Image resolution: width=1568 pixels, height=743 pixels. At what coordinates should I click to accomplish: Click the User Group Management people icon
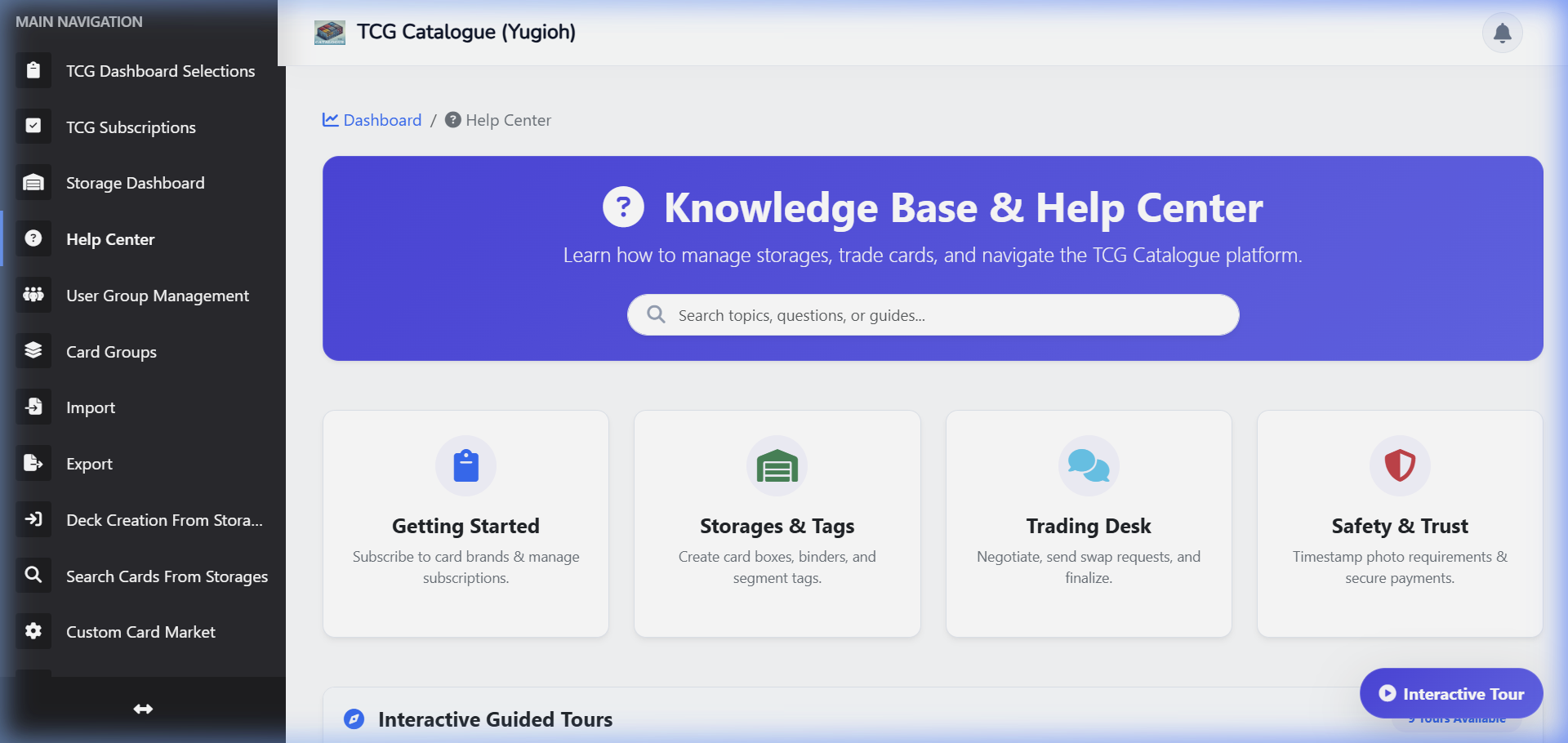click(33, 295)
